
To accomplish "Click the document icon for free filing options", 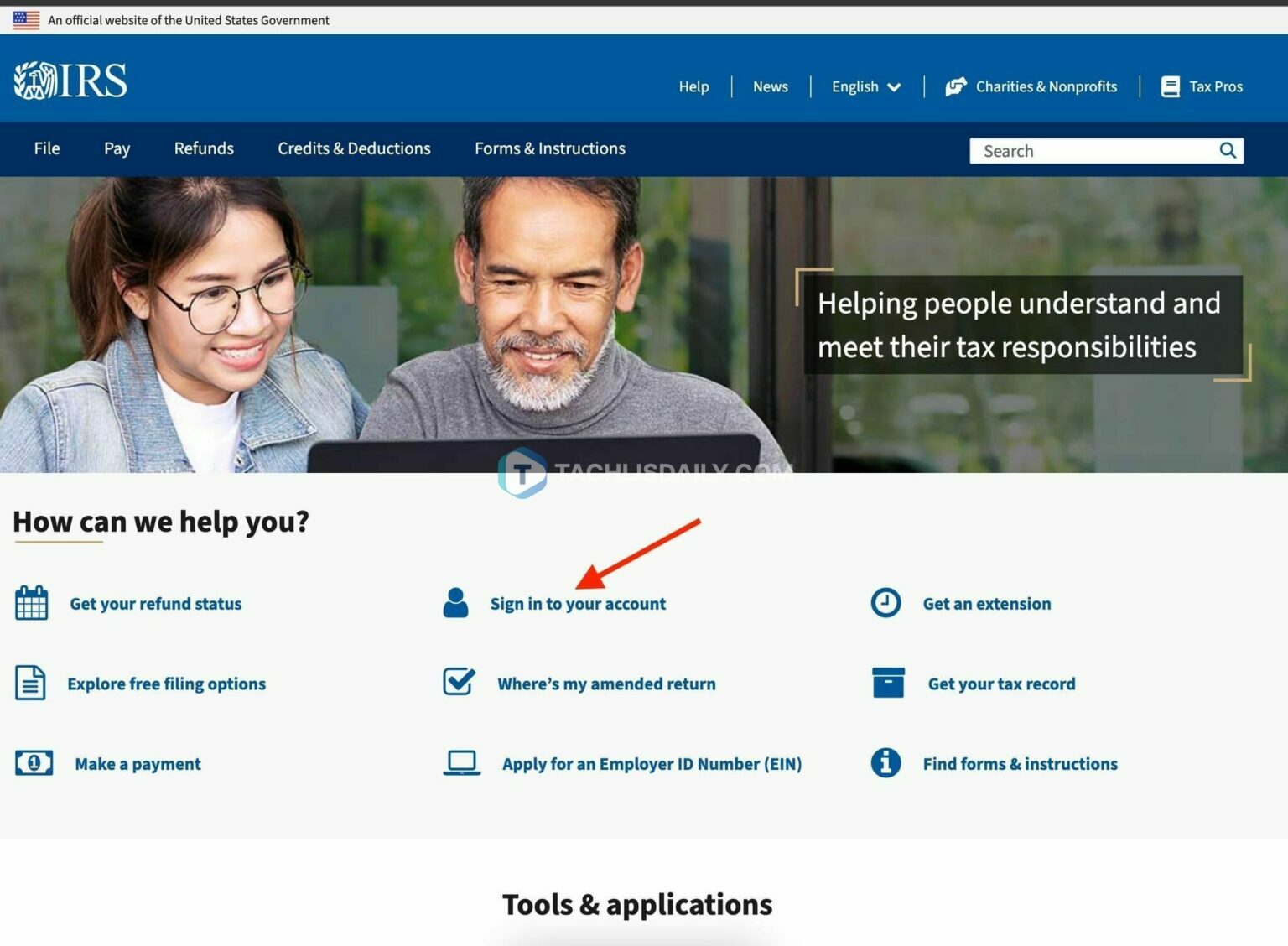I will tap(31, 683).
